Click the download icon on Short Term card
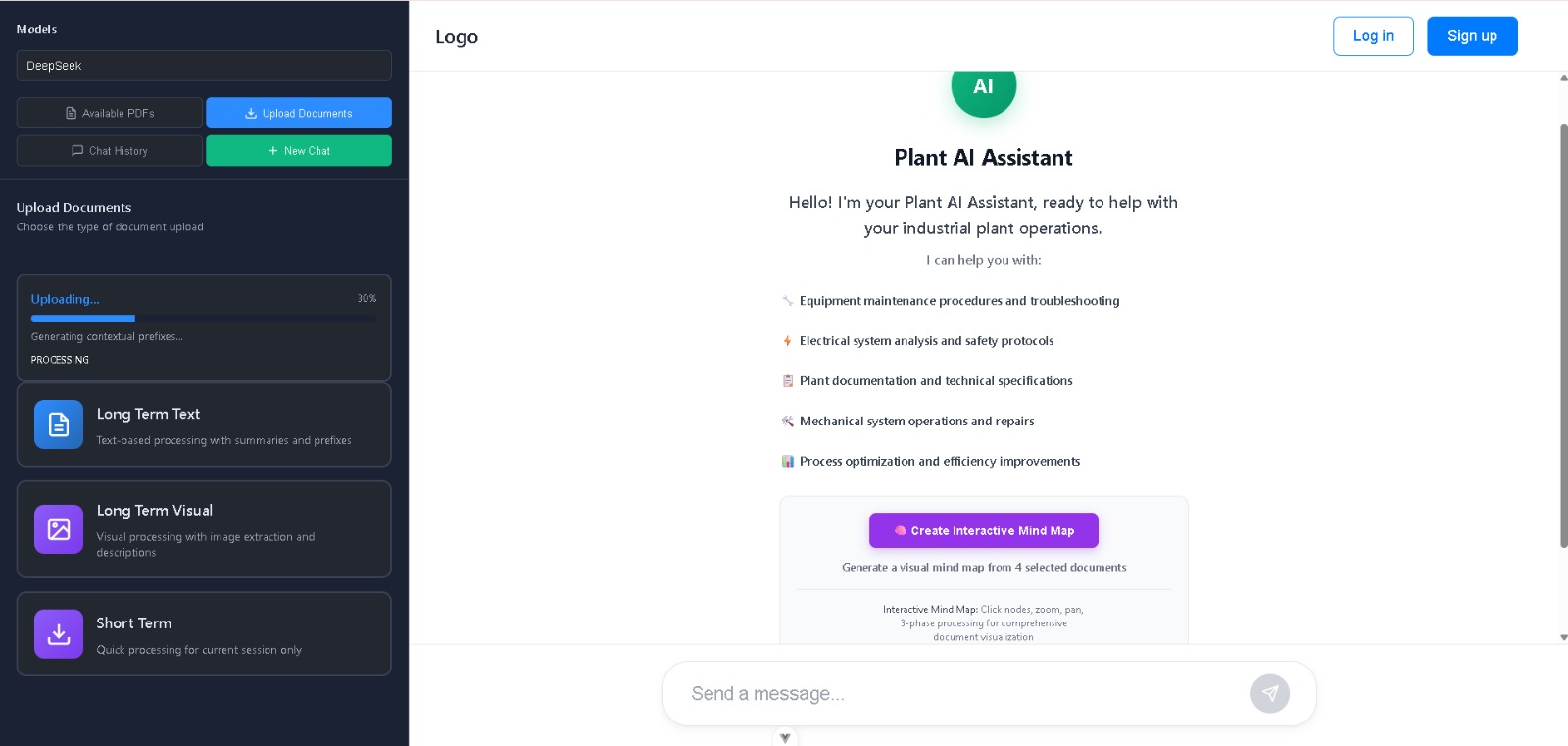Image resolution: width=1568 pixels, height=746 pixels. (59, 634)
